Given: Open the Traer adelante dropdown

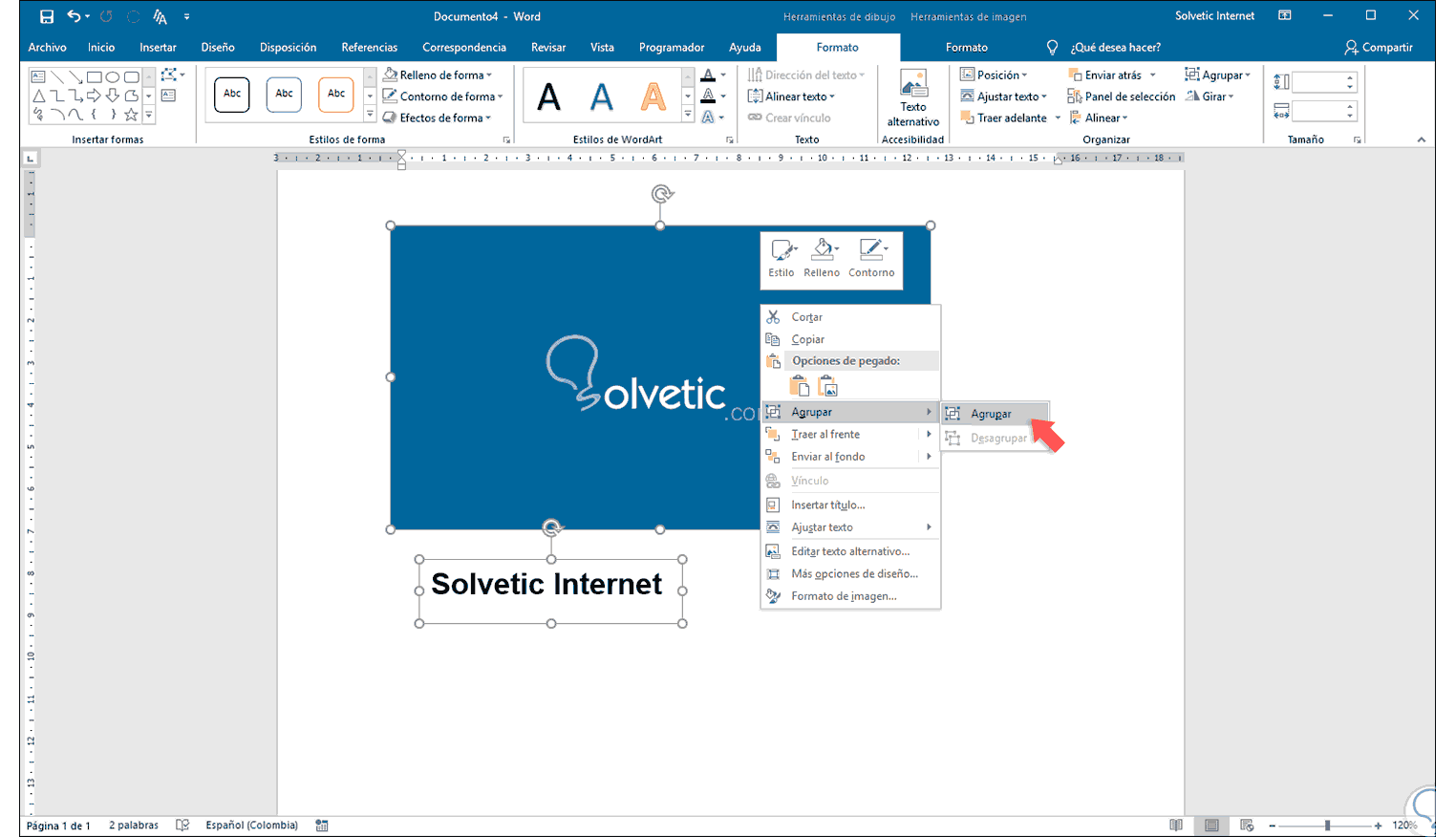Looking at the screenshot, I should pyautogui.click(x=1011, y=118).
